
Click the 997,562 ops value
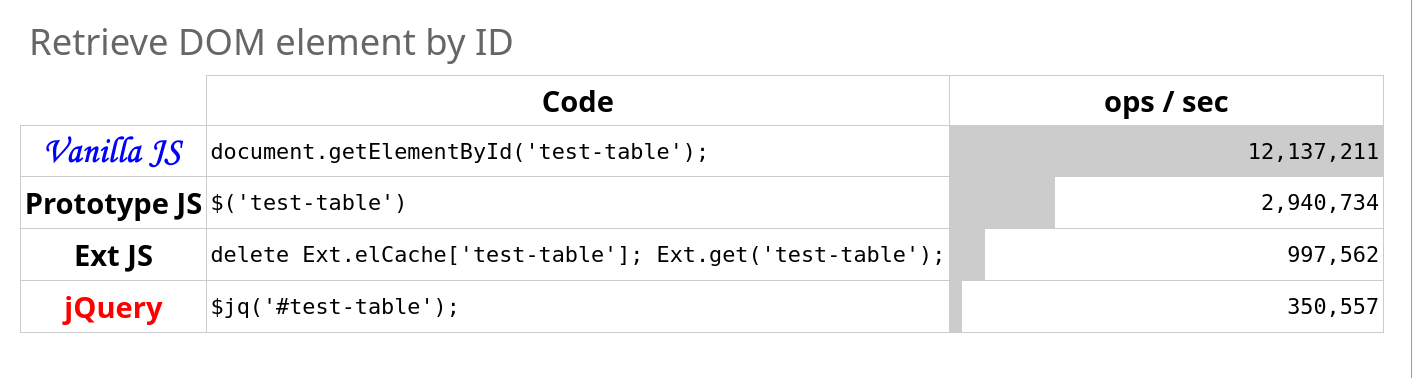coord(1333,255)
